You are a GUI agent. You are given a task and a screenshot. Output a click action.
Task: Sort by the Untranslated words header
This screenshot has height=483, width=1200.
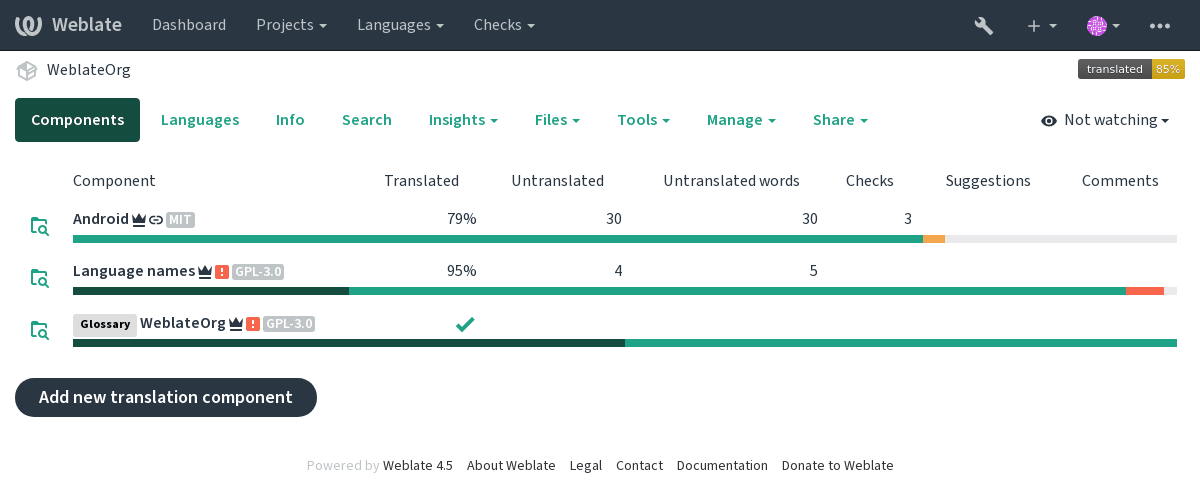[x=731, y=181]
